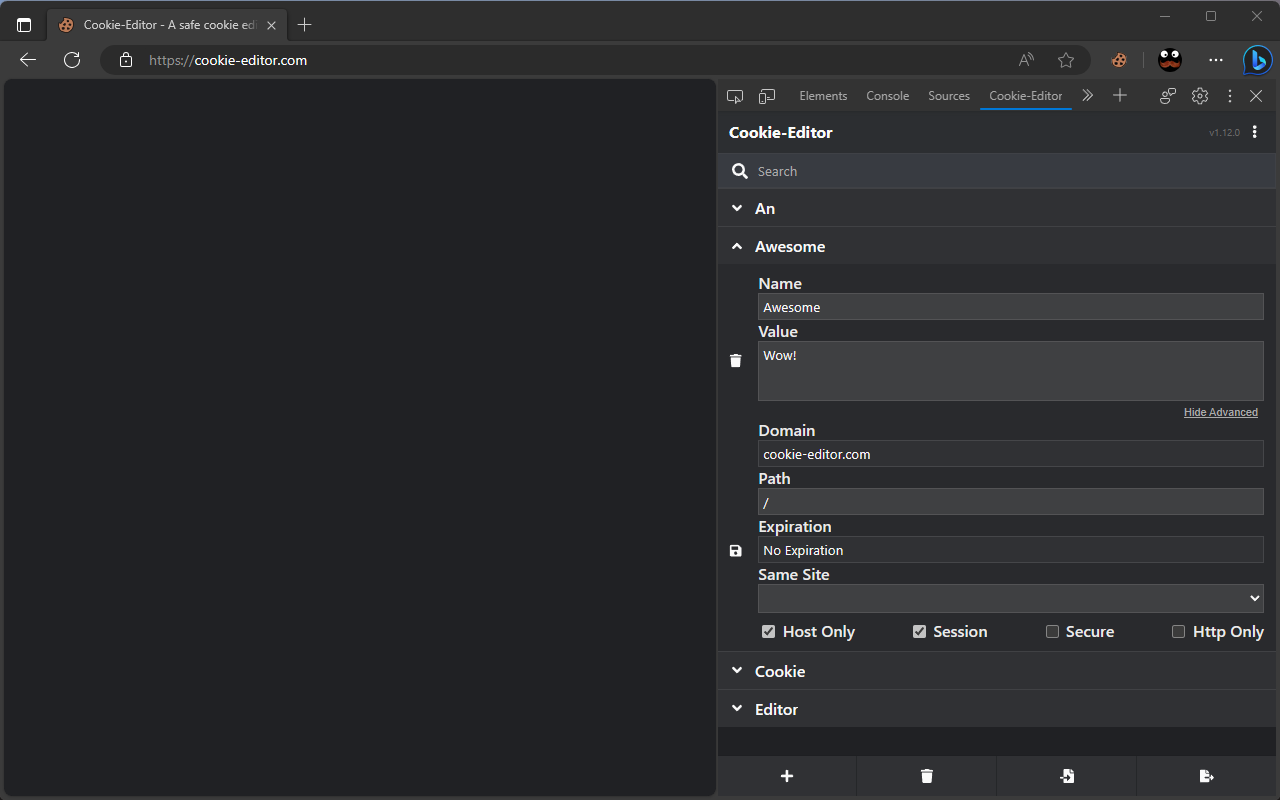Add a new cookie
This screenshot has width=1280, height=800.
[x=787, y=776]
